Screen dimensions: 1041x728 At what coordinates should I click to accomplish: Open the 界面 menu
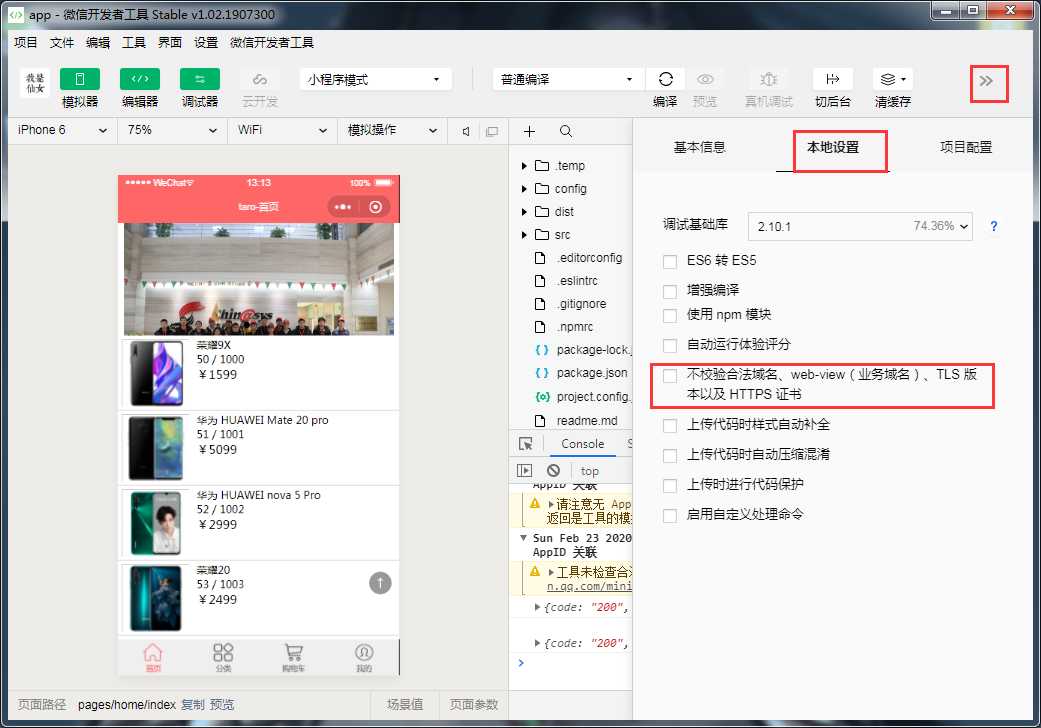pos(169,42)
